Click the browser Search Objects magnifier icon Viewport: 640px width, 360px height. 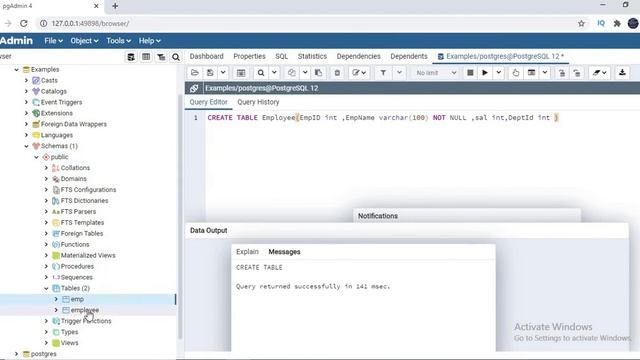pos(176,57)
